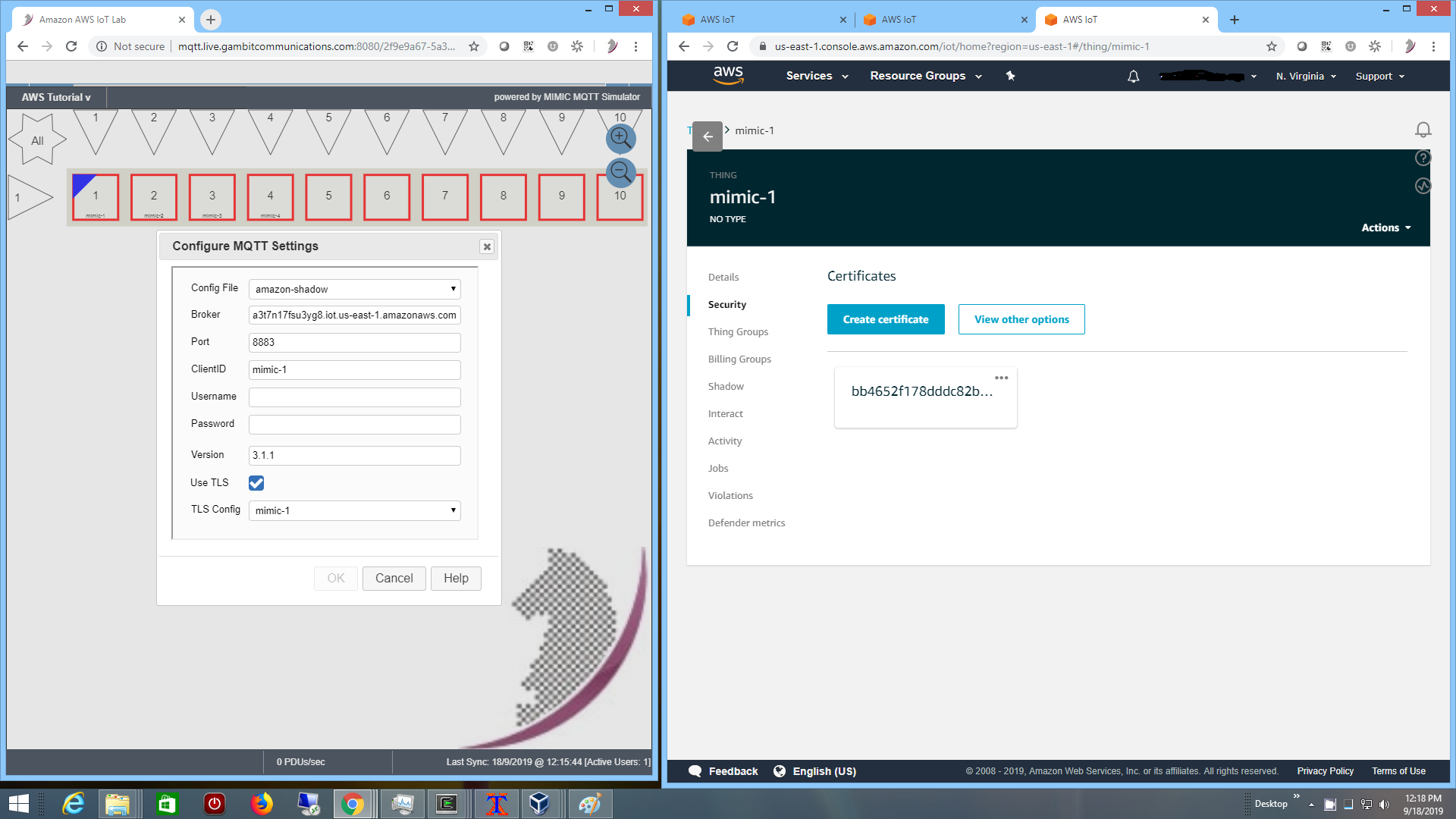This screenshot has height=819, width=1456.
Task: Click the help question mark icon
Action: [1423, 158]
